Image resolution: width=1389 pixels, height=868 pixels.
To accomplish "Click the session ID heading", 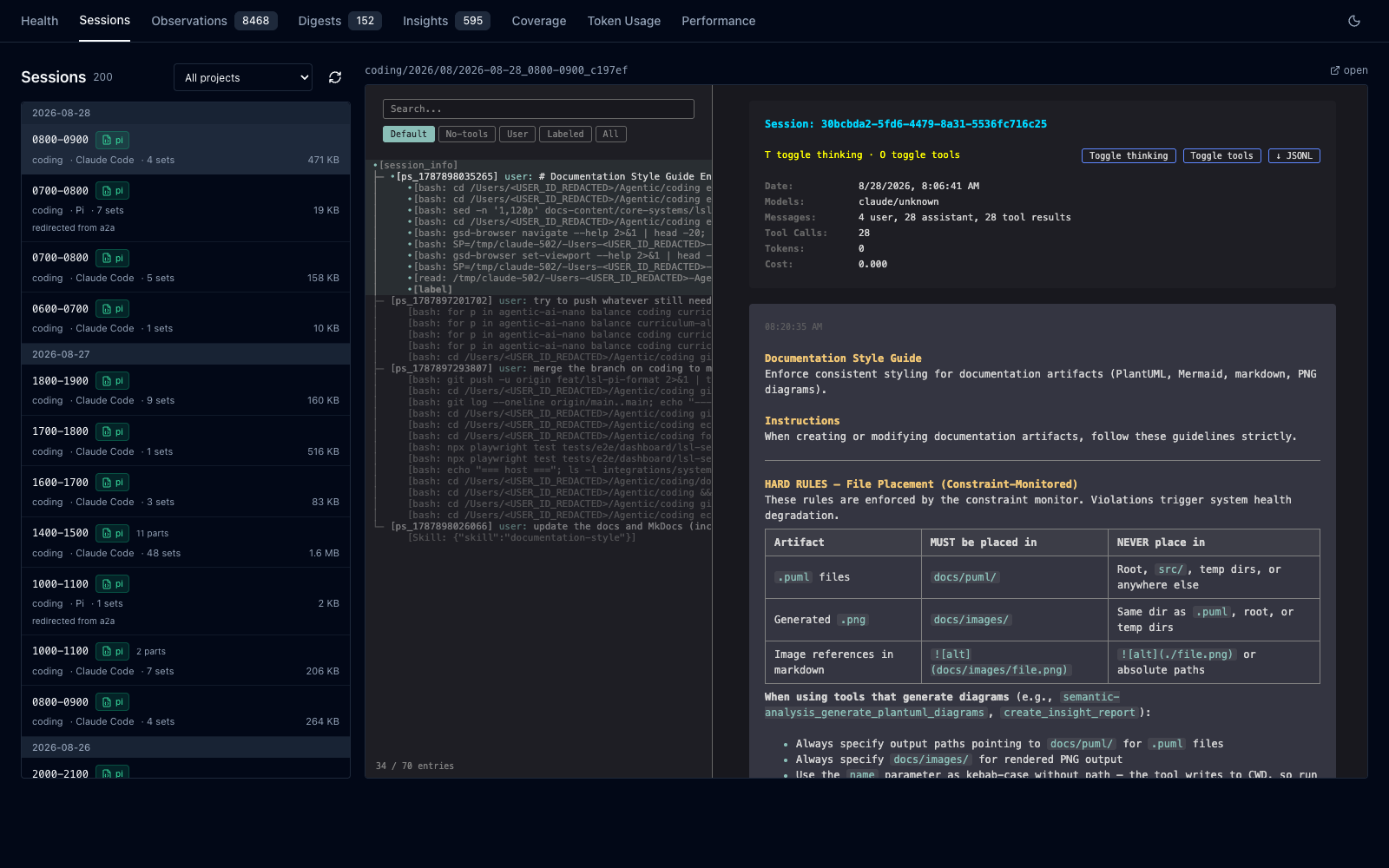I will click(905, 124).
